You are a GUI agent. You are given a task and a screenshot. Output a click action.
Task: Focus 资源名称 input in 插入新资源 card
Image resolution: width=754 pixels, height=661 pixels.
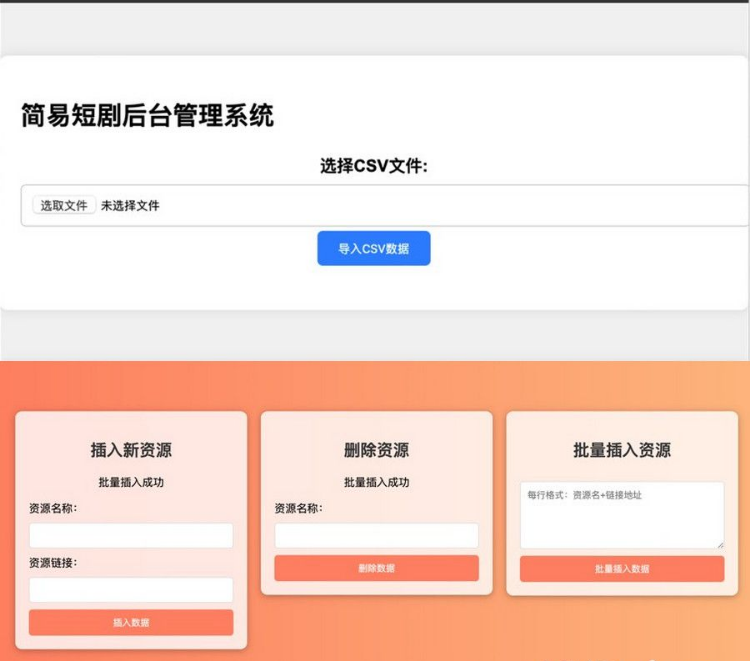coord(131,535)
